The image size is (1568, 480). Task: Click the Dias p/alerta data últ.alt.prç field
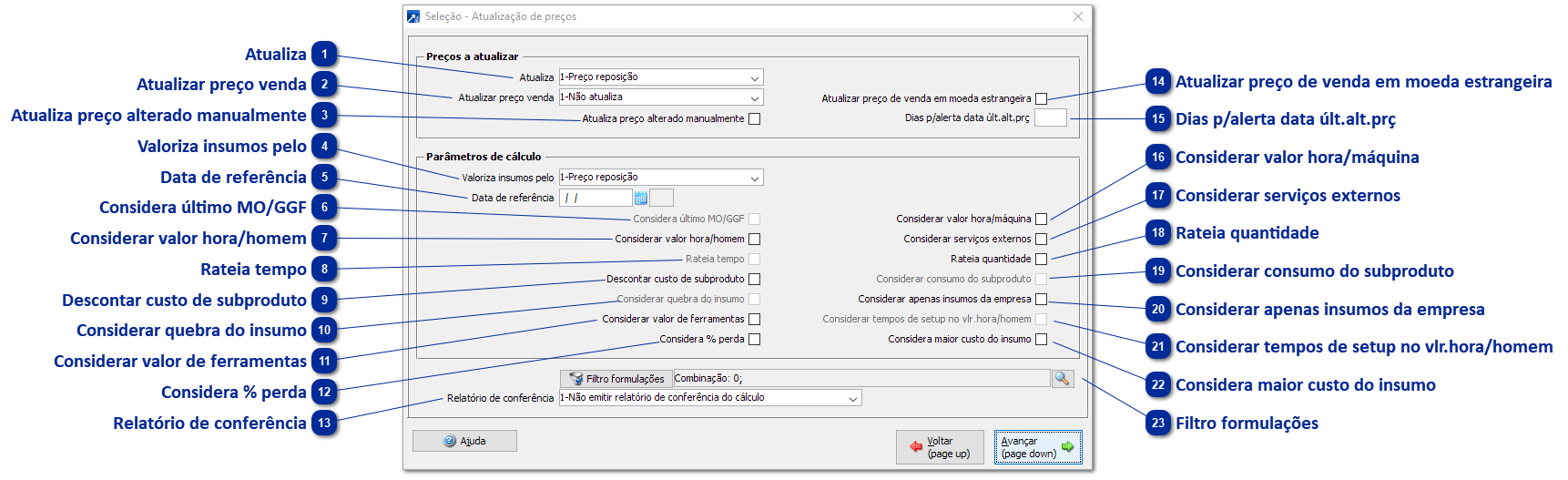pyautogui.click(x=1050, y=117)
